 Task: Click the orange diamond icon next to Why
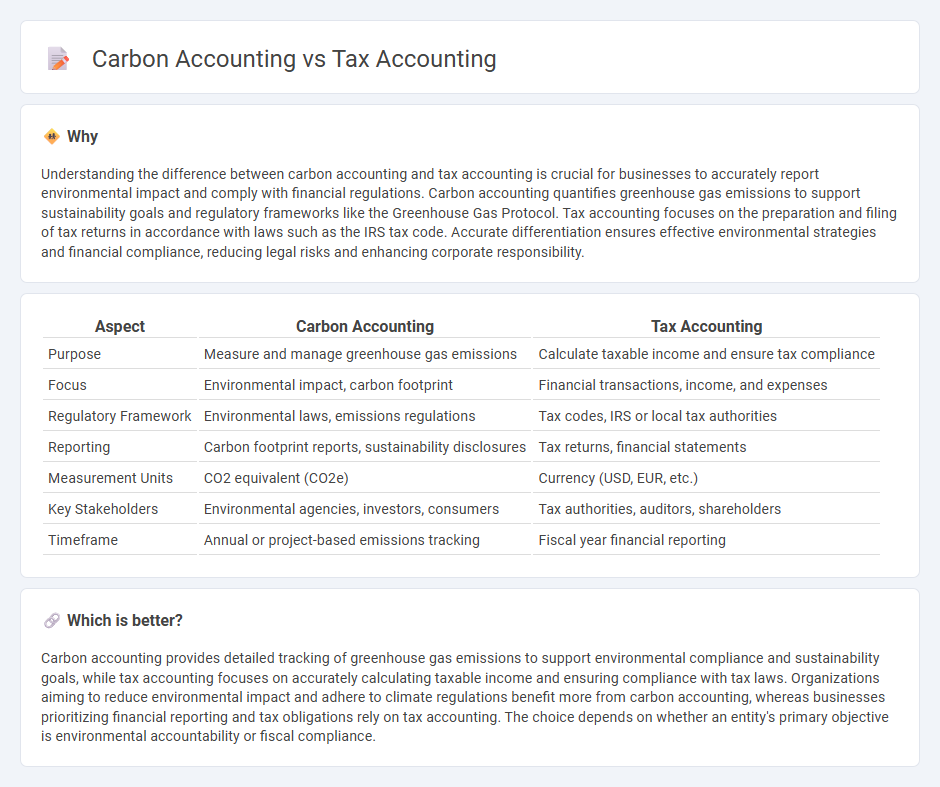[x=52, y=137]
